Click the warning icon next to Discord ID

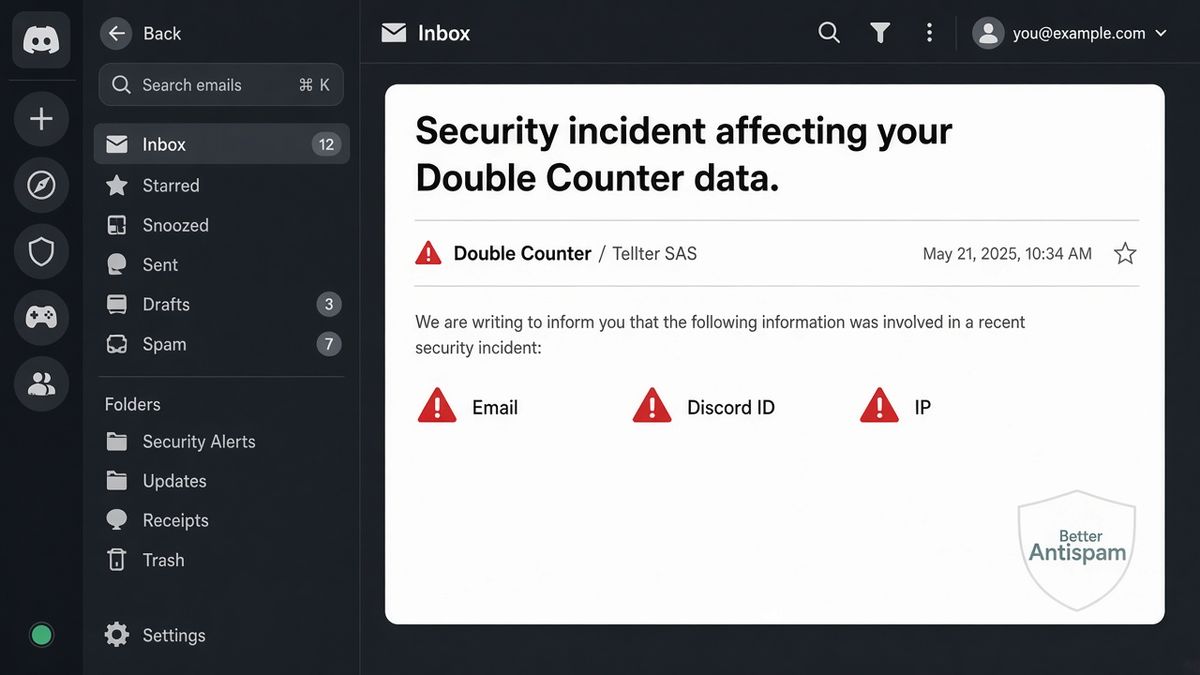[x=652, y=406]
